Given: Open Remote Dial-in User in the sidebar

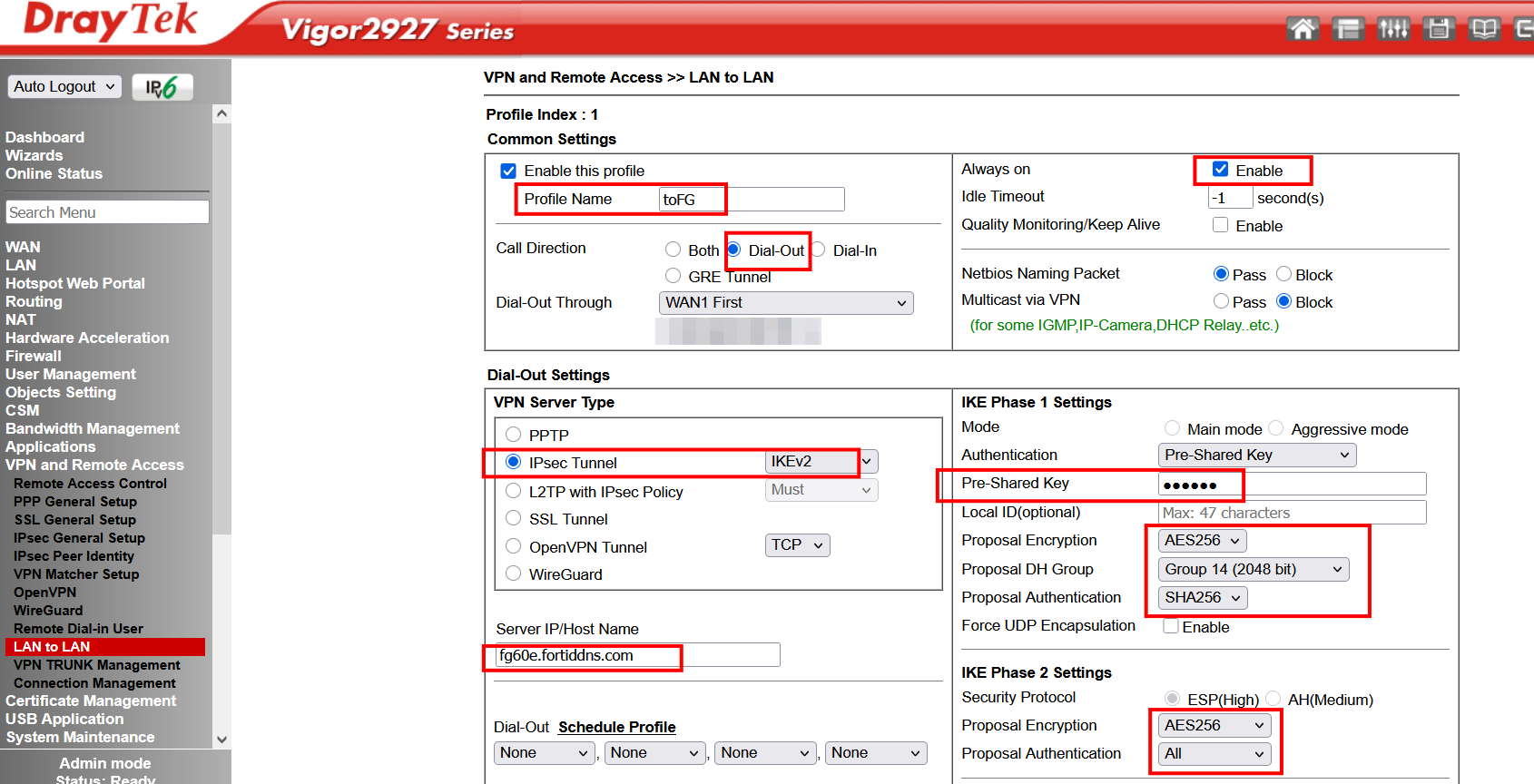Looking at the screenshot, I should coord(78,629).
